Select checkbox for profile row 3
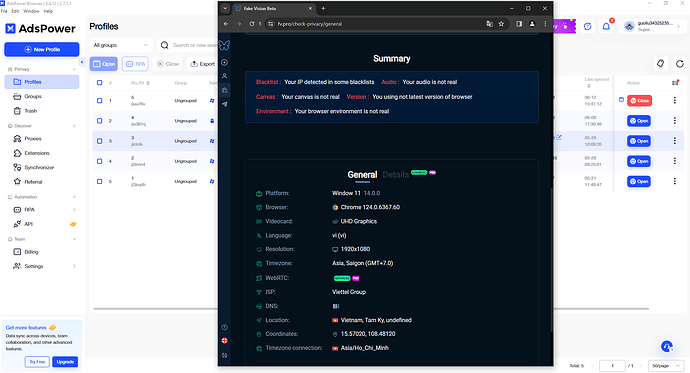This screenshot has height=373, width=690. click(x=99, y=141)
